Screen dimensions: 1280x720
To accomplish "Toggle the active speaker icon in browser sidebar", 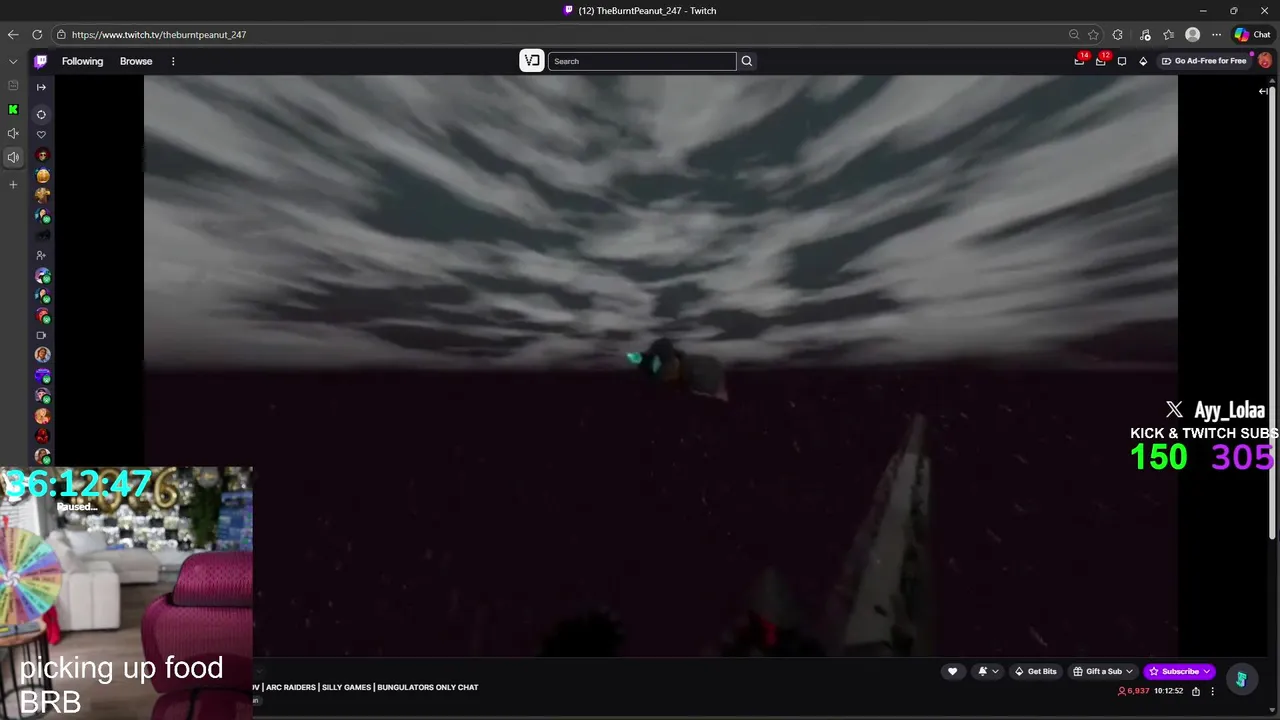I will pos(13,157).
